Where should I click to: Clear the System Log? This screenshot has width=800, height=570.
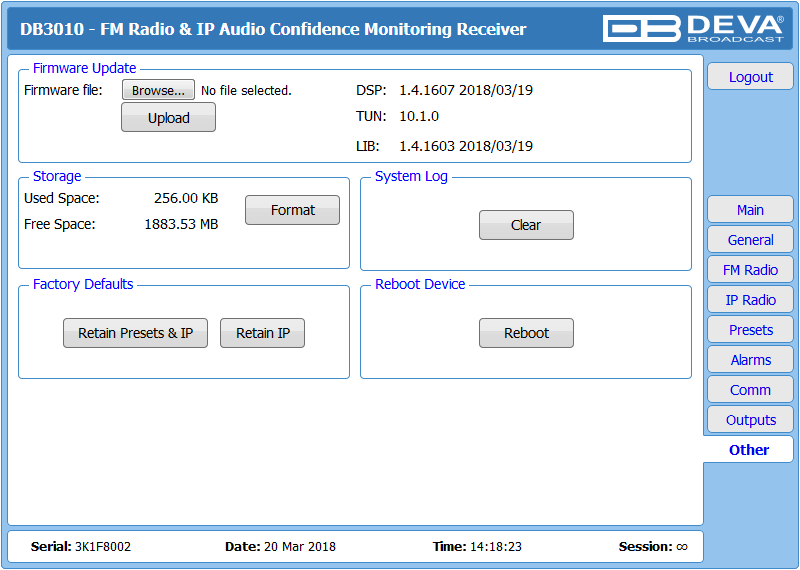[x=526, y=225]
